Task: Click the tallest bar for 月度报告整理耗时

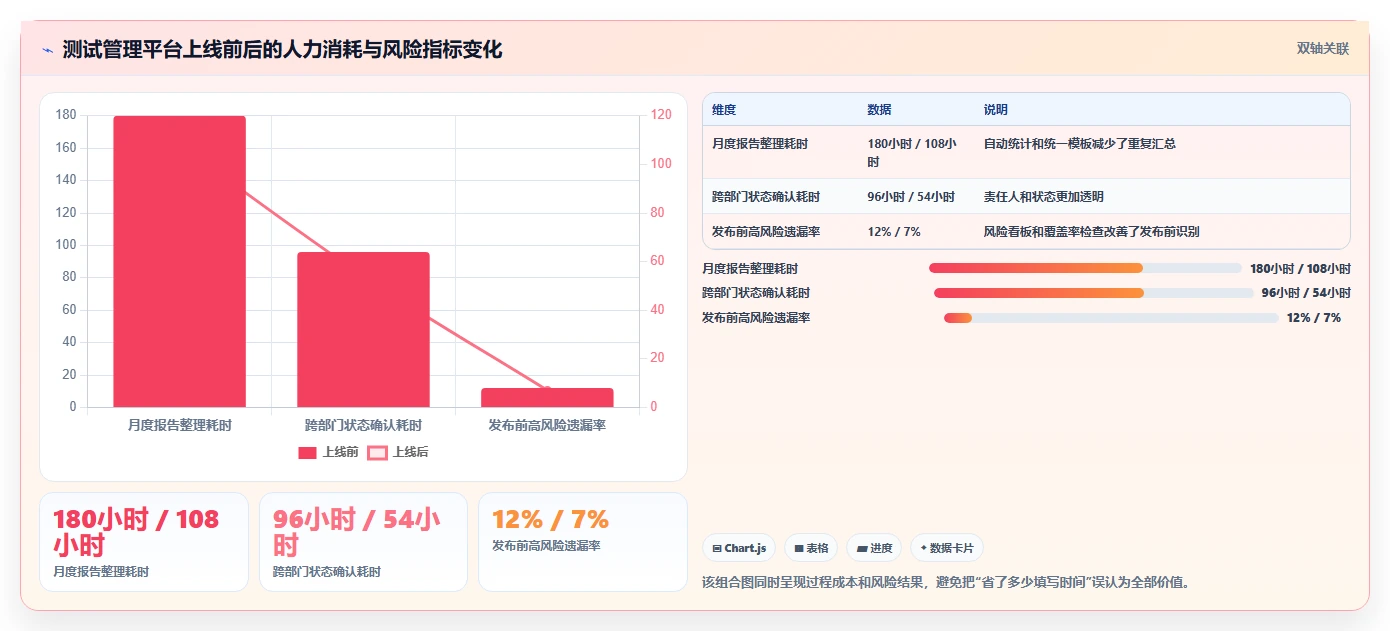Action: (179, 261)
